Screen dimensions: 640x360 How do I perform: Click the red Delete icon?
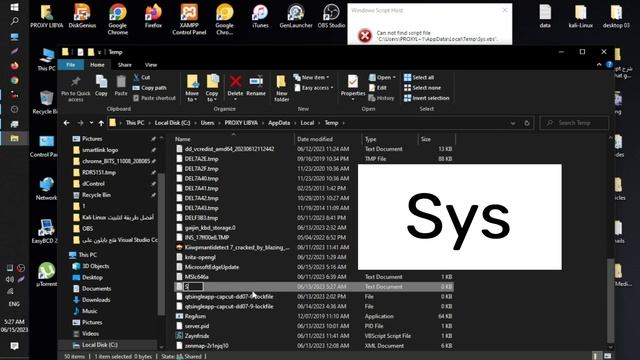(x=235, y=82)
